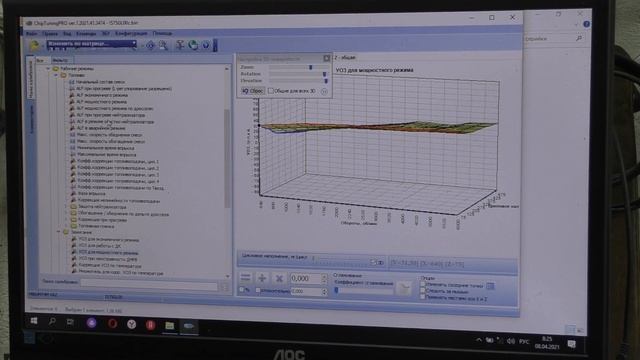
Task: Select 'УОЗ для мощностного режима' map
Action: (108, 252)
